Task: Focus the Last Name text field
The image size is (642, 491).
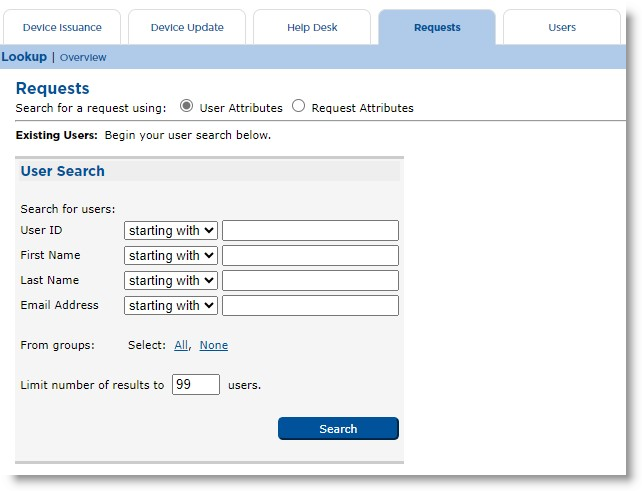Action: click(310, 281)
